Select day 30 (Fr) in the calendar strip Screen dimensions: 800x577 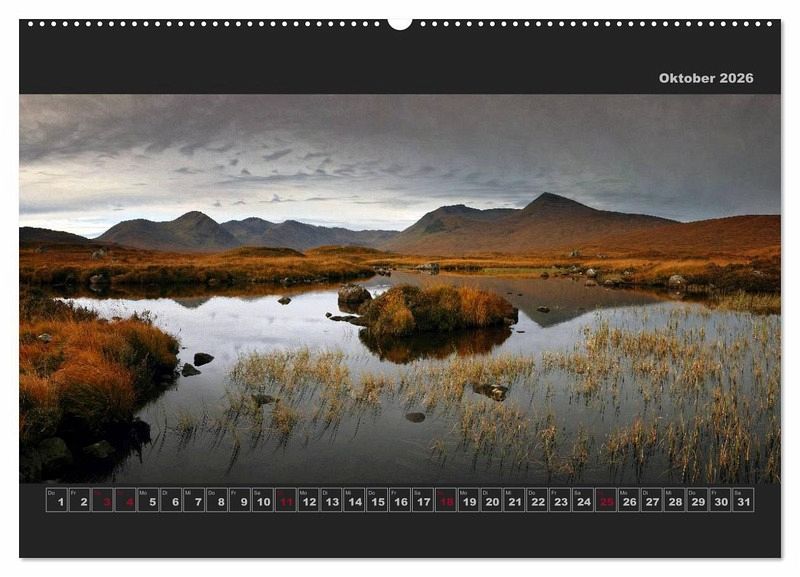(x=721, y=500)
